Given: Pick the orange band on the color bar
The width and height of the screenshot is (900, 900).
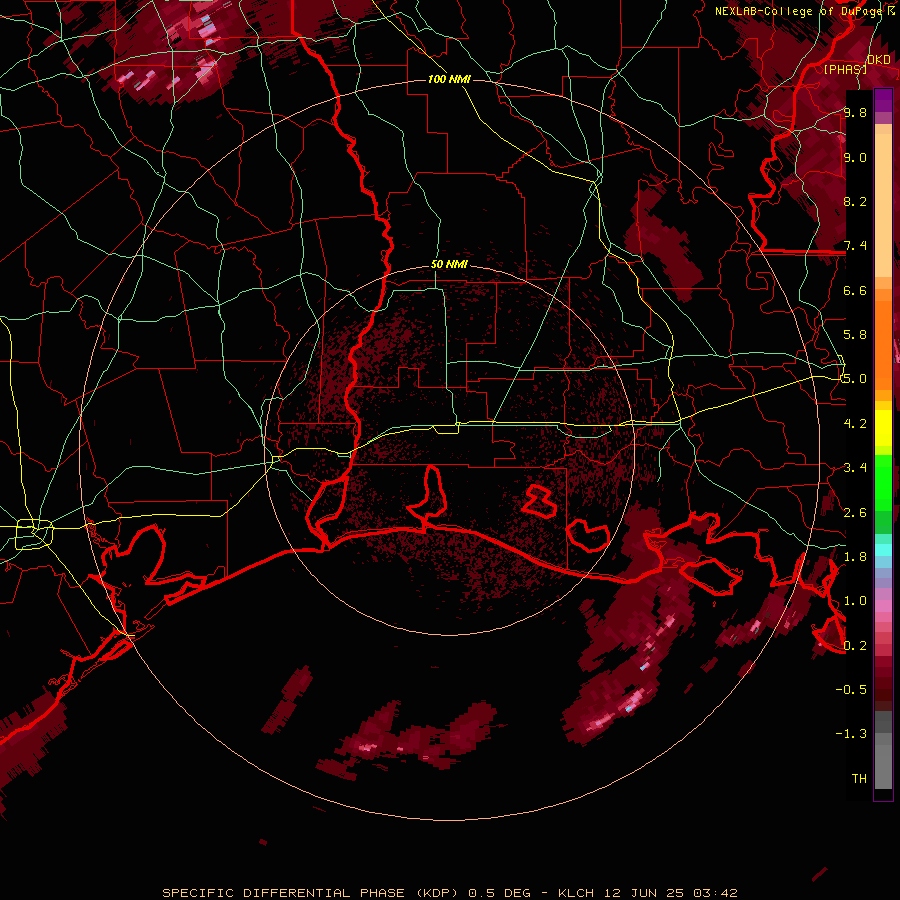Looking at the screenshot, I should click(883, 344).
